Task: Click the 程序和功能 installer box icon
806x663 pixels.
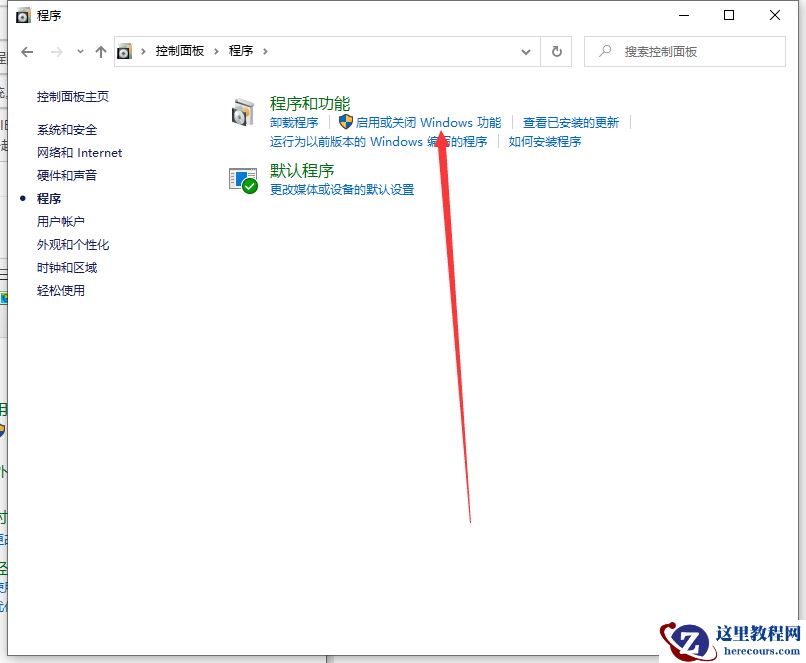Action: [242, 113]
